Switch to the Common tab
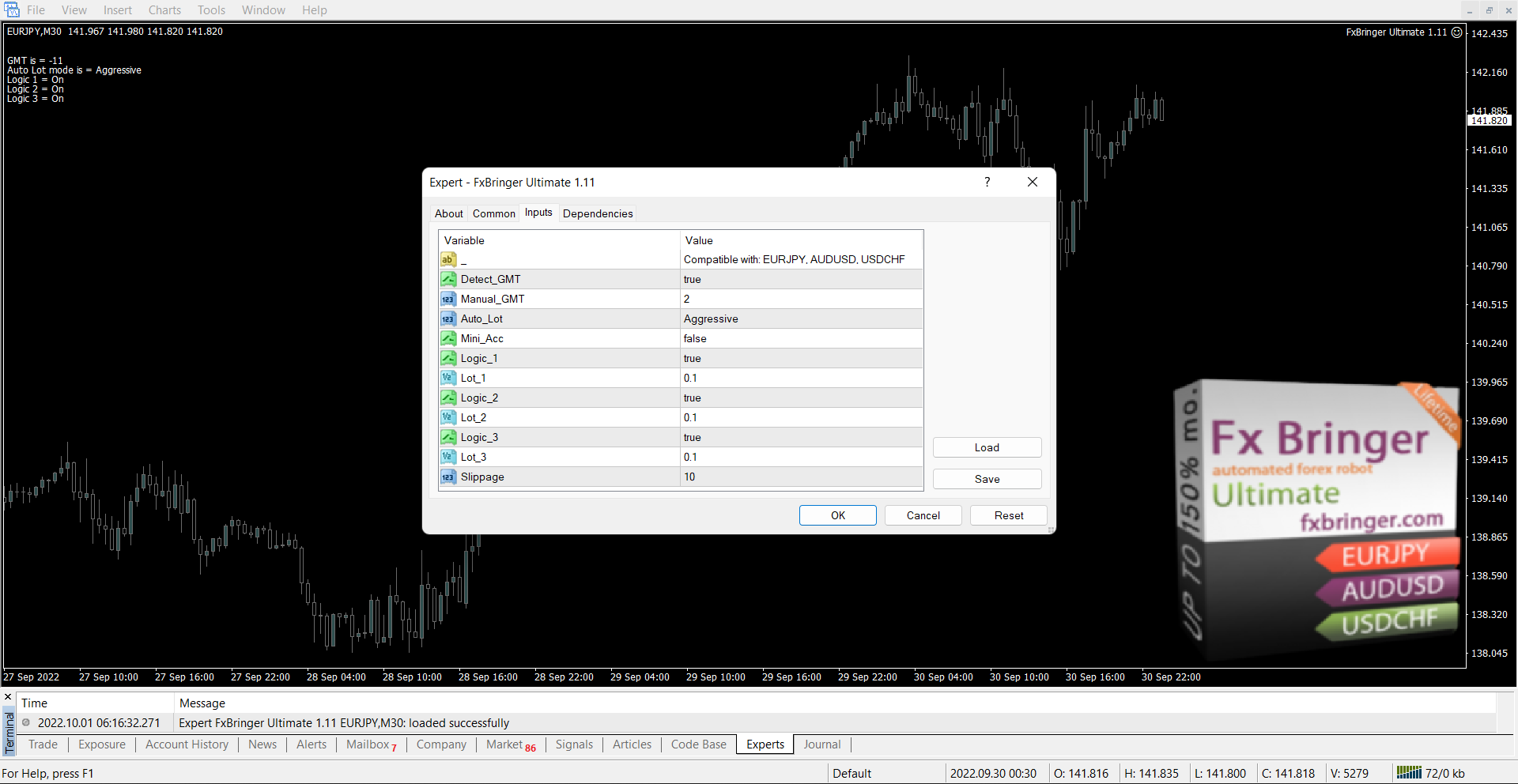This screenshot has width=1518, height=784. (494, 213)
